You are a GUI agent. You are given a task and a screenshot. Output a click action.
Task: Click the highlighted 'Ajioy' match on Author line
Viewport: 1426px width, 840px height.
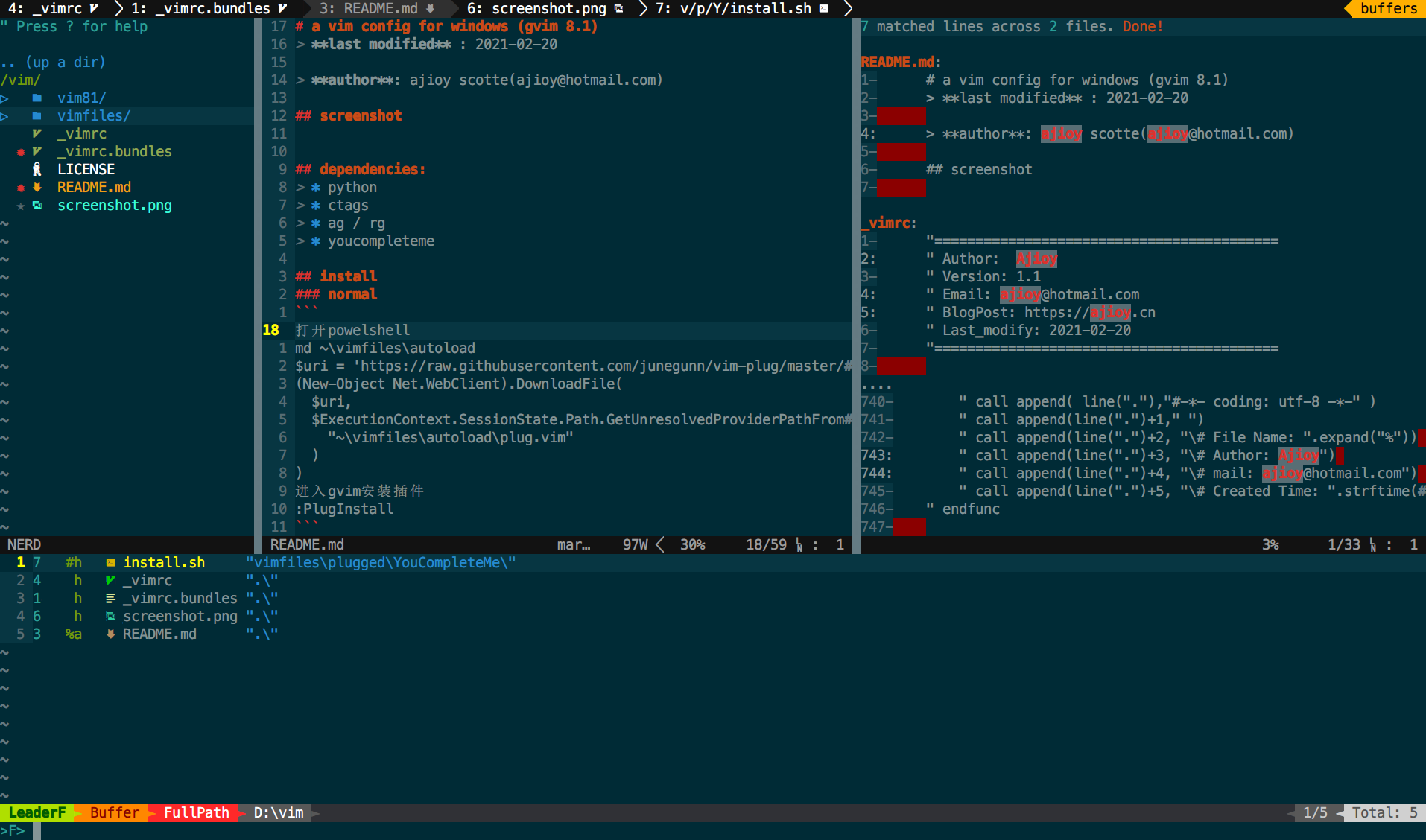click(x=1037, y=259)
